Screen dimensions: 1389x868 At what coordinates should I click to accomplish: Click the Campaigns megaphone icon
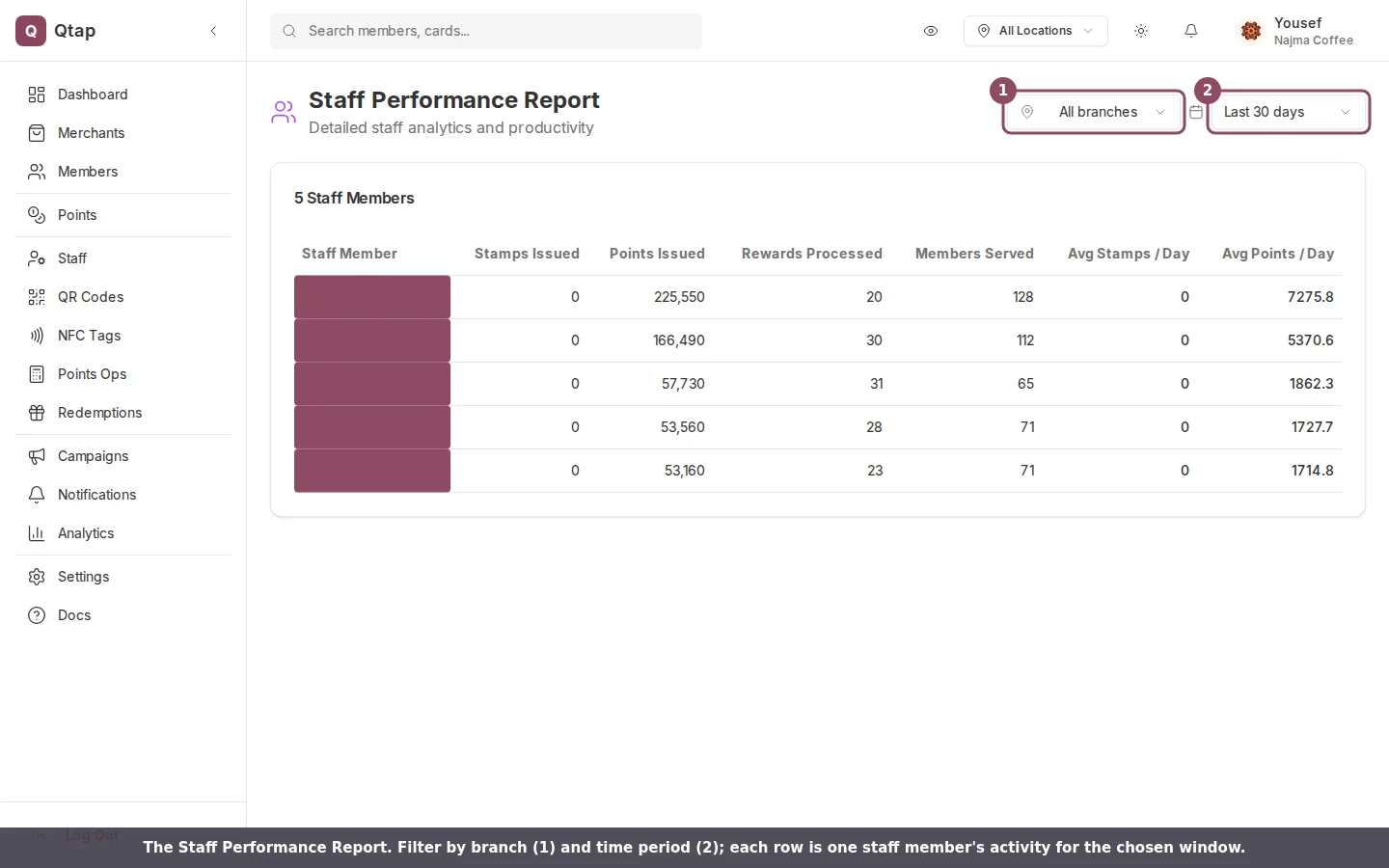tap(37, 456)
